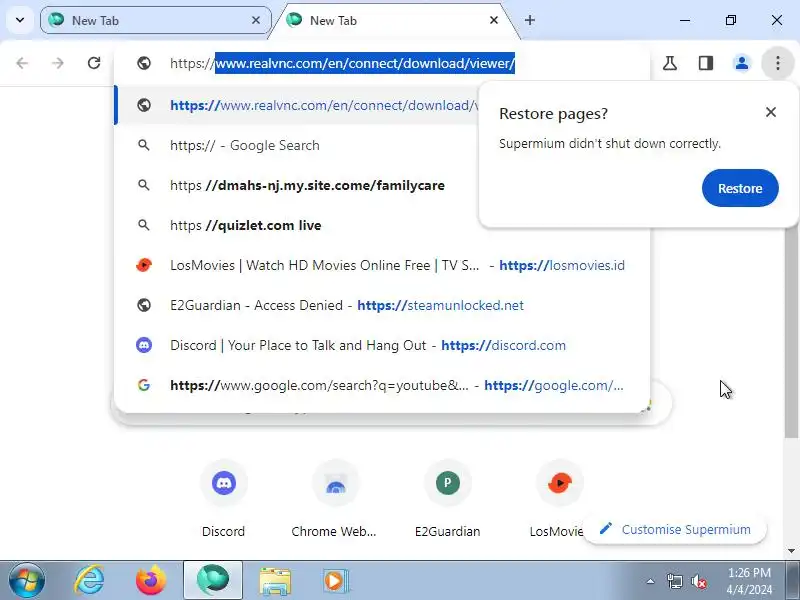Open the profile avatar menu
This screenshot has width=800, height=600.
pyautogui.click(x=741, y=63)
